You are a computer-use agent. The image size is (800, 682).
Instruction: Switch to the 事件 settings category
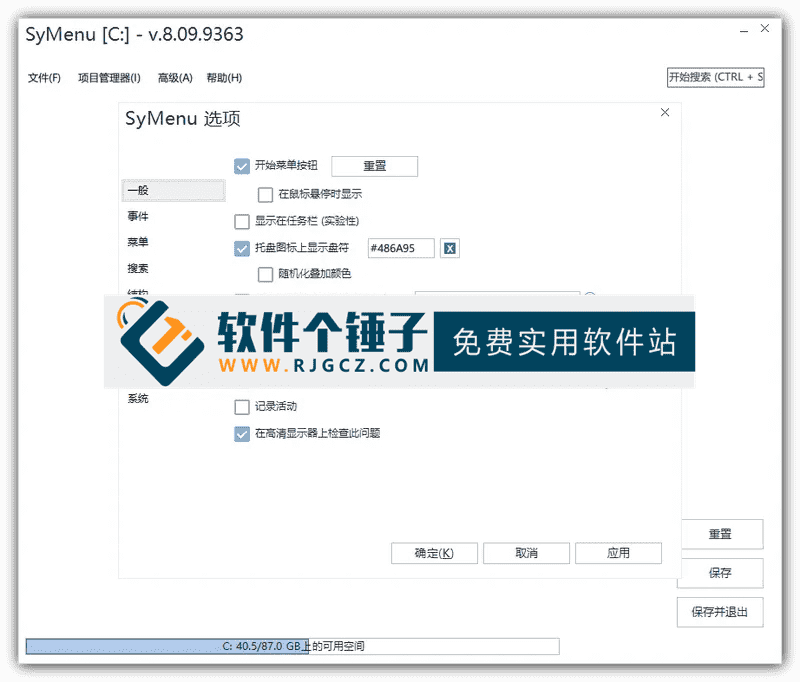click(136, 215)
